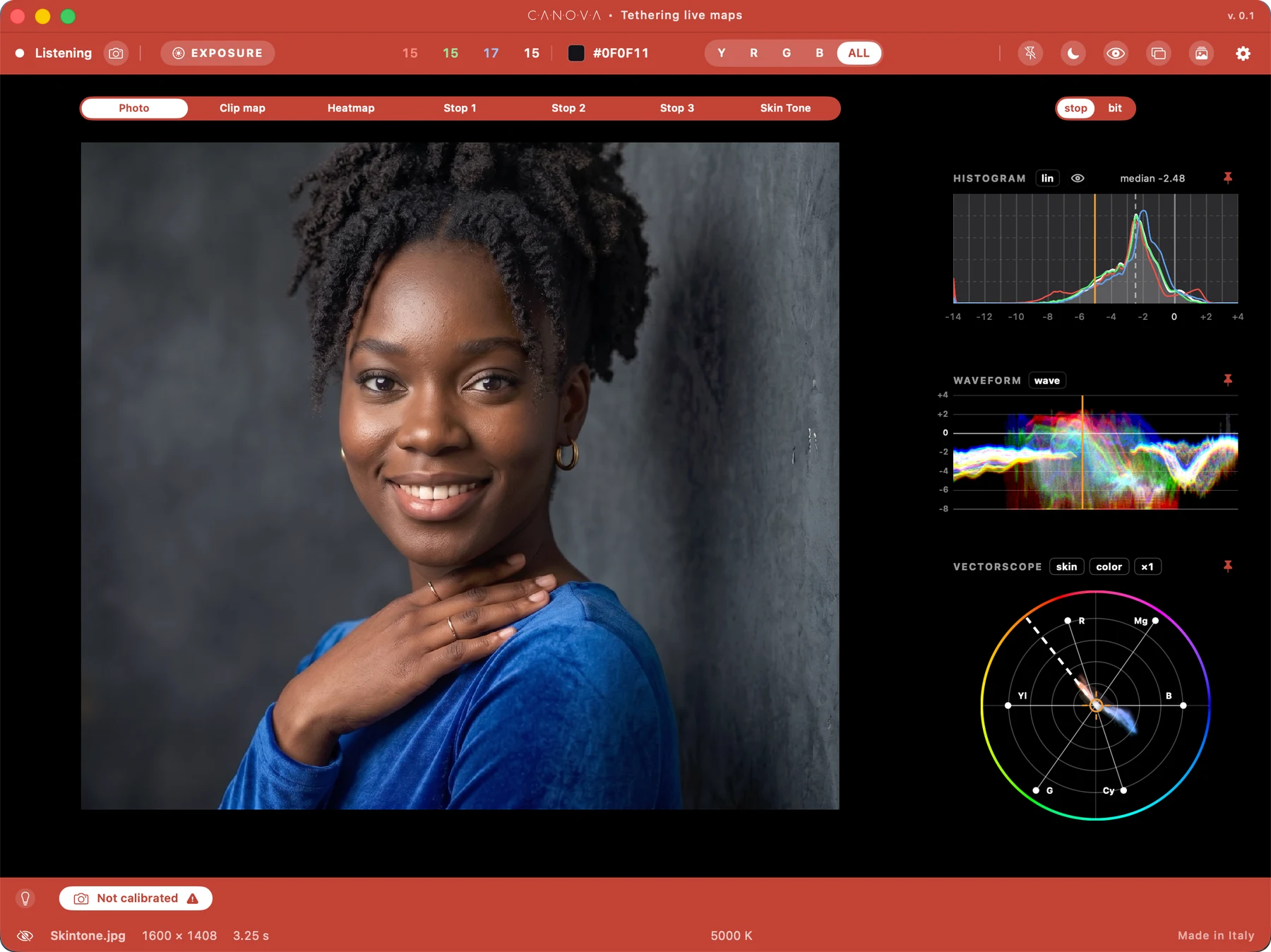Pin the Vectorscope panel

pyautogui.click(x=1228, y=566)
